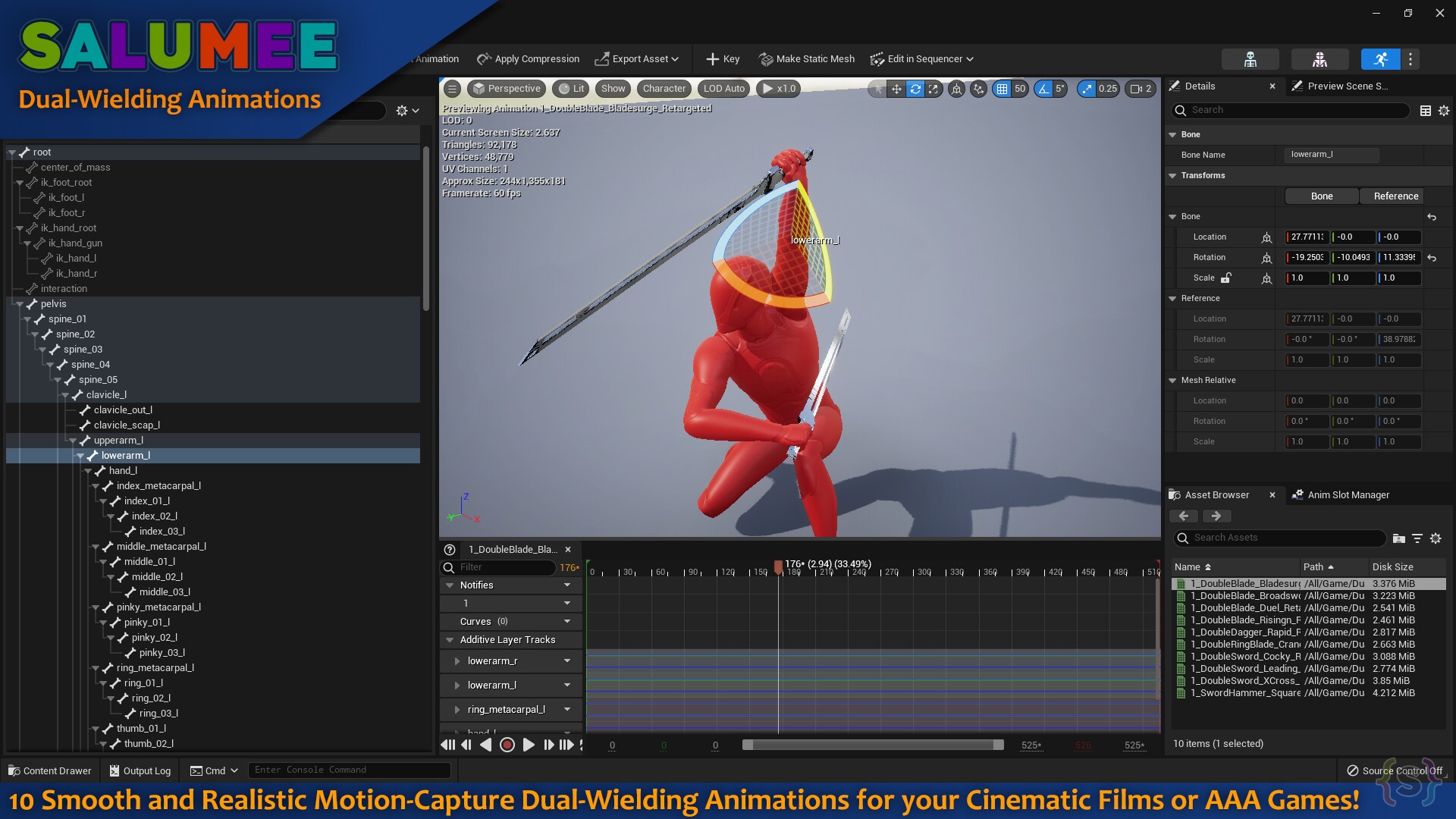
Task: Toggle Lit viewport shading mode
Action: [570, 89]
